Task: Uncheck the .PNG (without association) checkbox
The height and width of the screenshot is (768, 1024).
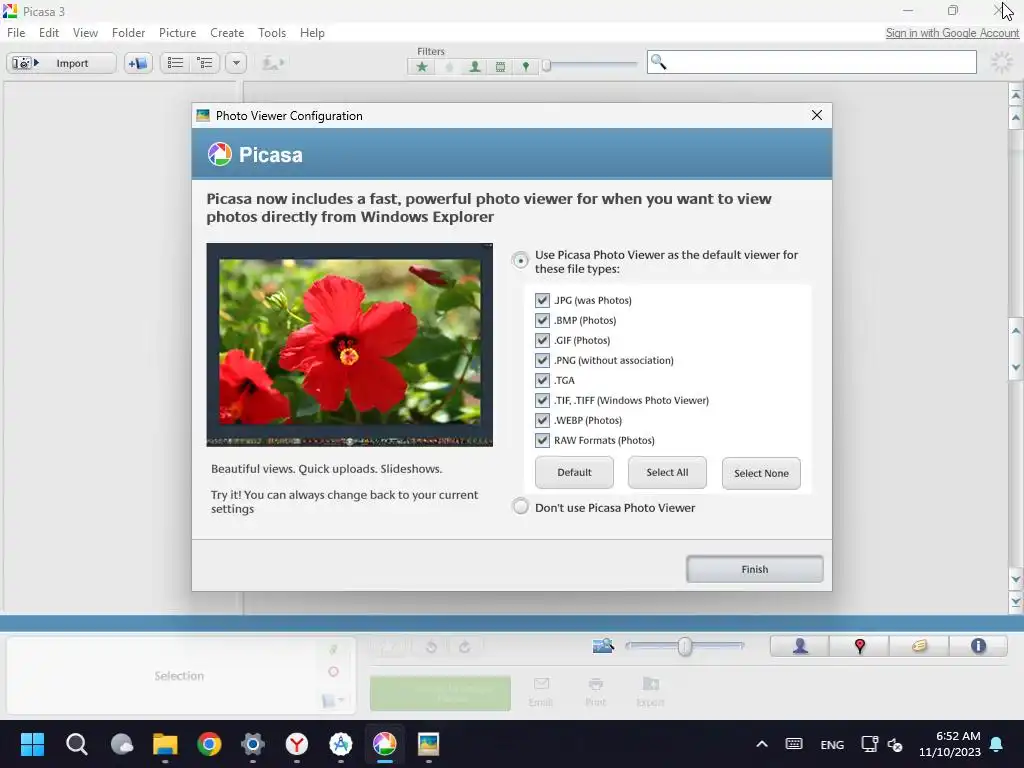Action: (x=542, y=360)
